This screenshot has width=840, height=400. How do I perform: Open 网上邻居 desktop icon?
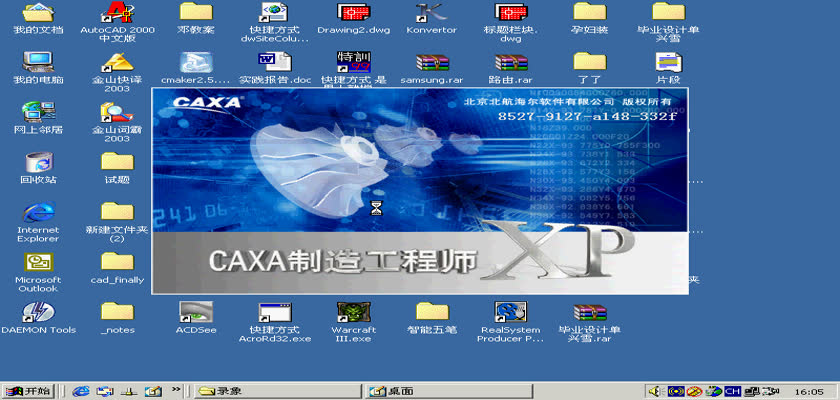pos(38,118)
